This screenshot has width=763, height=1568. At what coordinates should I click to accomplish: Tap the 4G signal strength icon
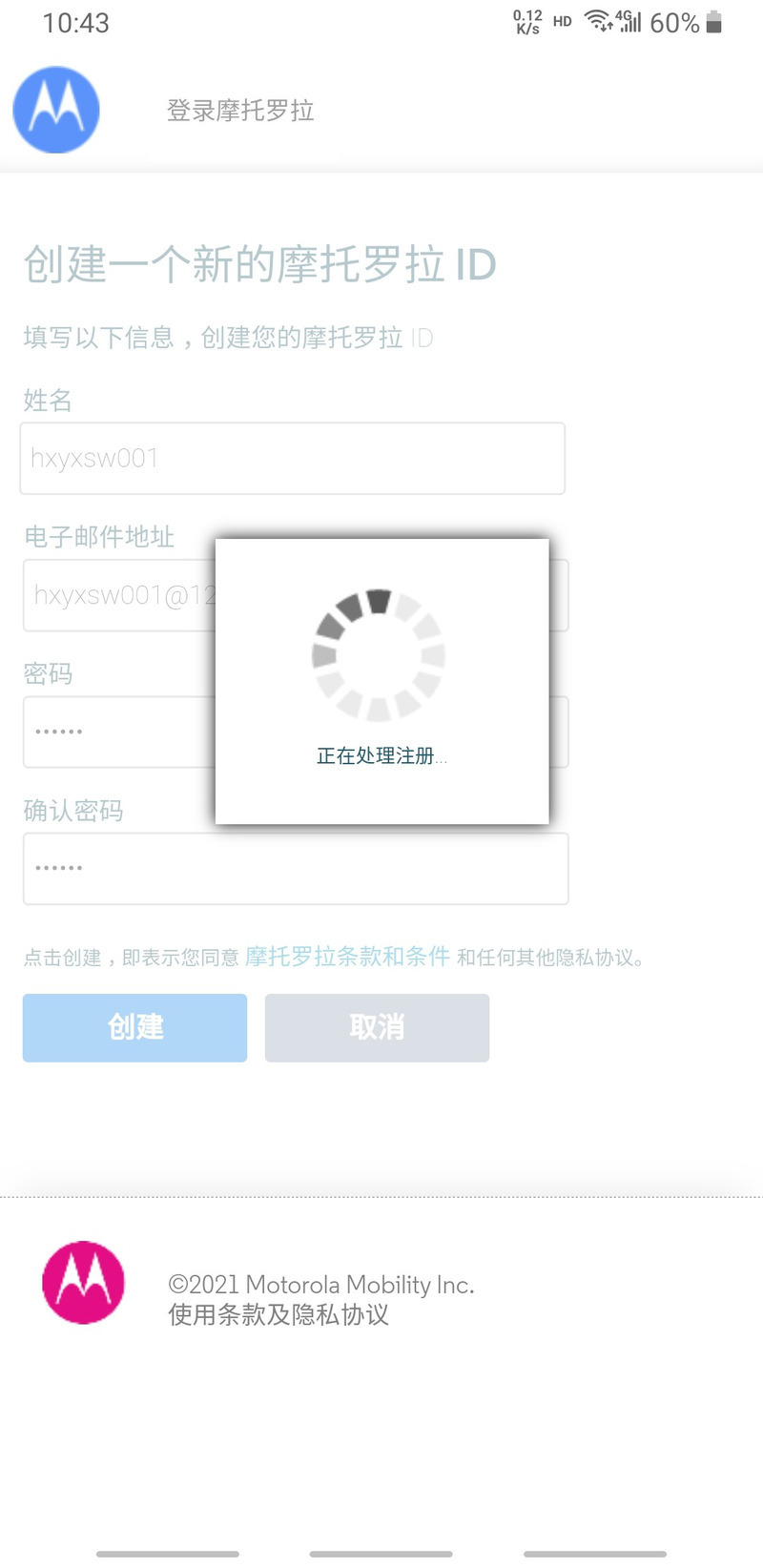click(629, 21)
